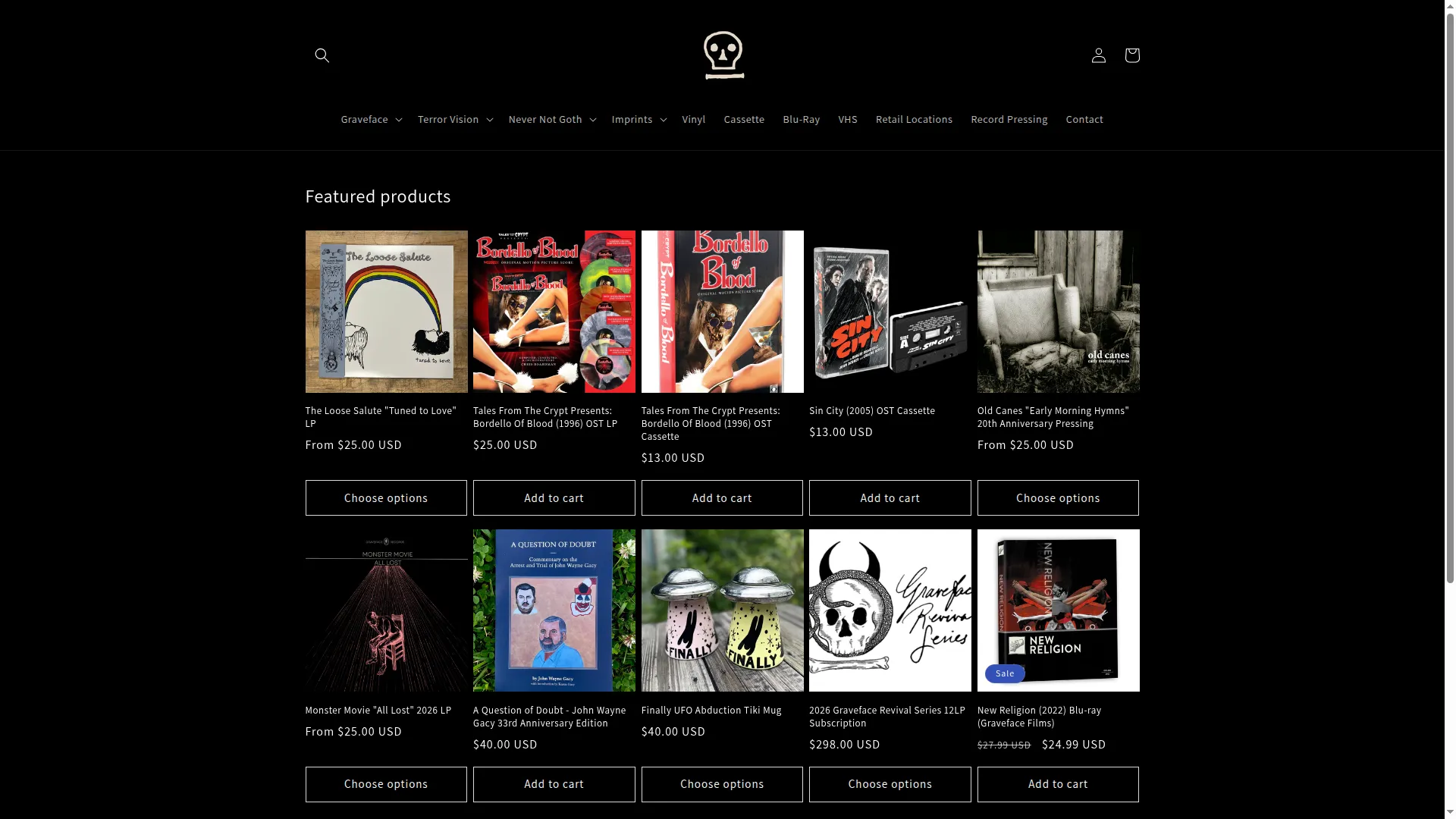Image resolution: width=1456 pixels, height=819 pixels.
Task: Open Old Canes armchair cover image
Action: pyautogui.click(x=1058, y=312)
